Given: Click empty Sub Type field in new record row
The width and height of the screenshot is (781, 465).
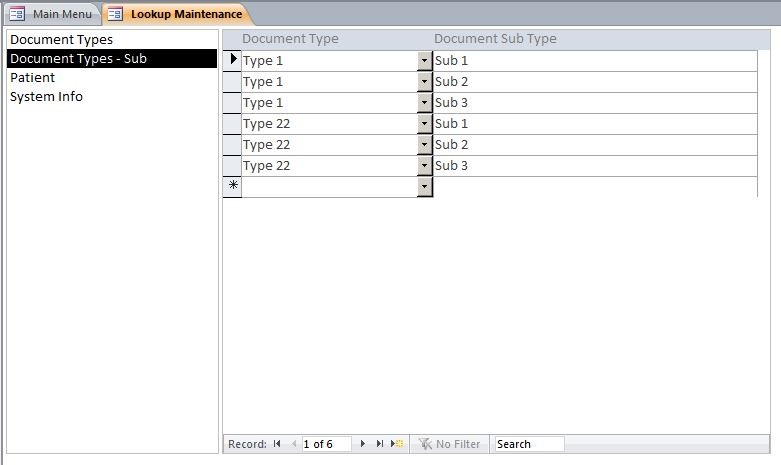Looking at the screenshot, I should [x=595, y=187].
